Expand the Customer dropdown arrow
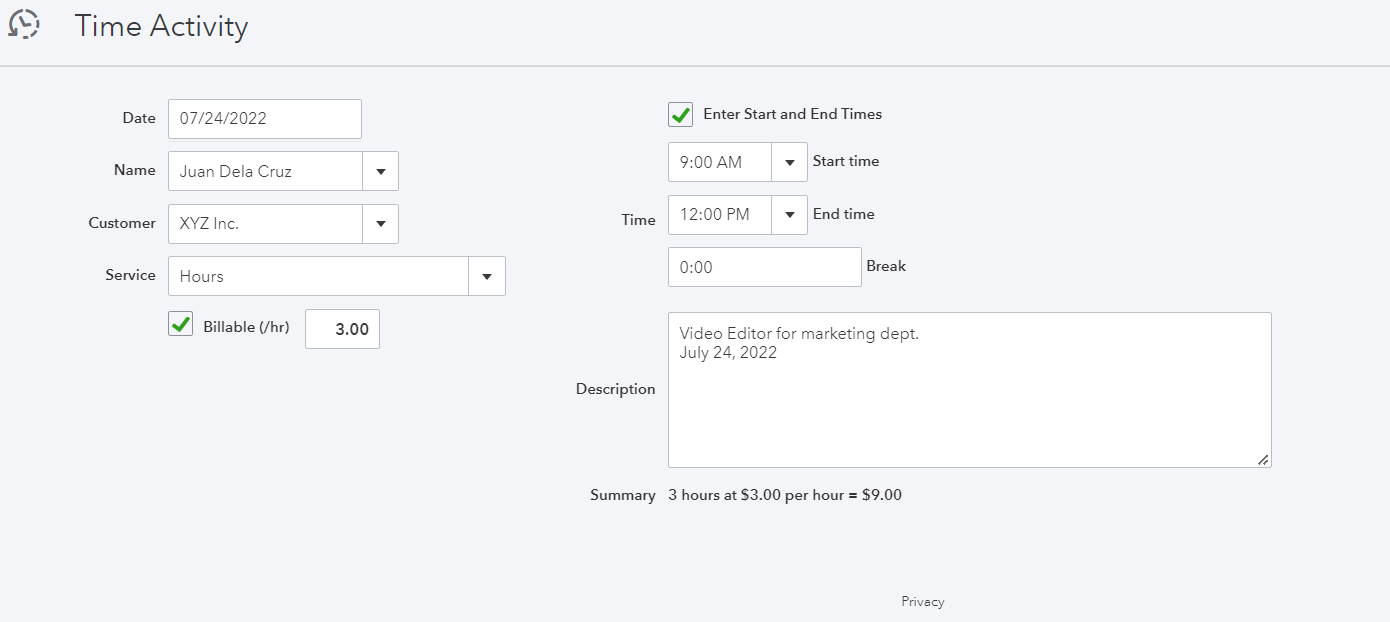This screenshot has width=1390, height=622. [380, 224]
